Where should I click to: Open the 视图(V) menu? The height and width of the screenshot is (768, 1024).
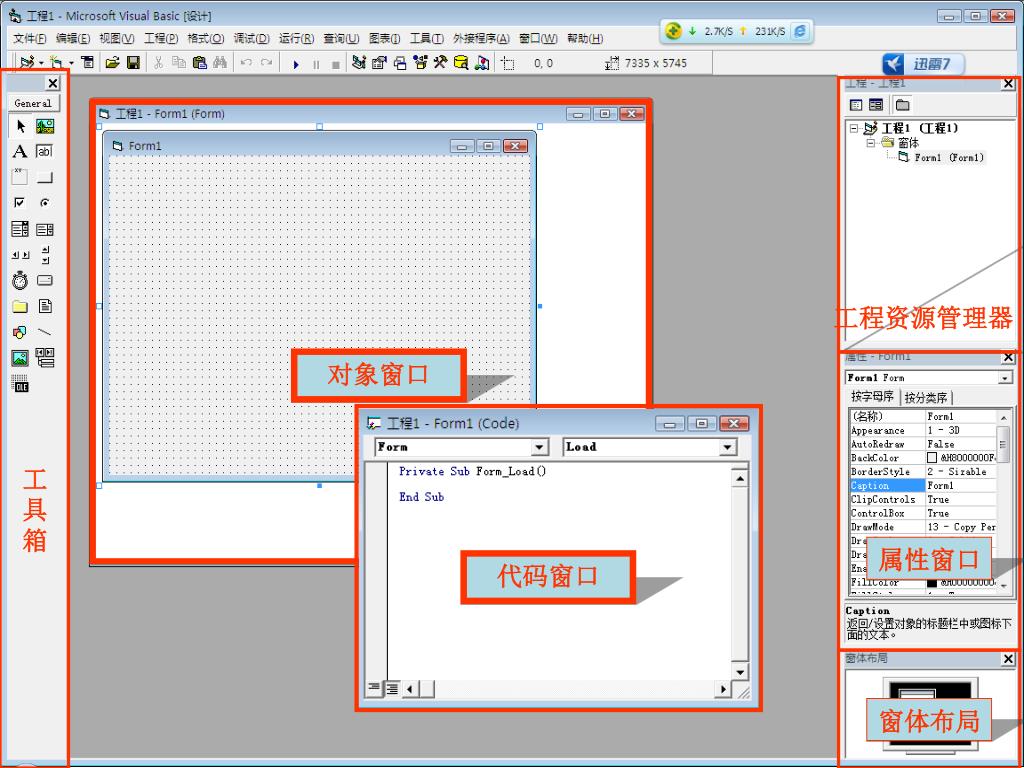coord(117,39)
